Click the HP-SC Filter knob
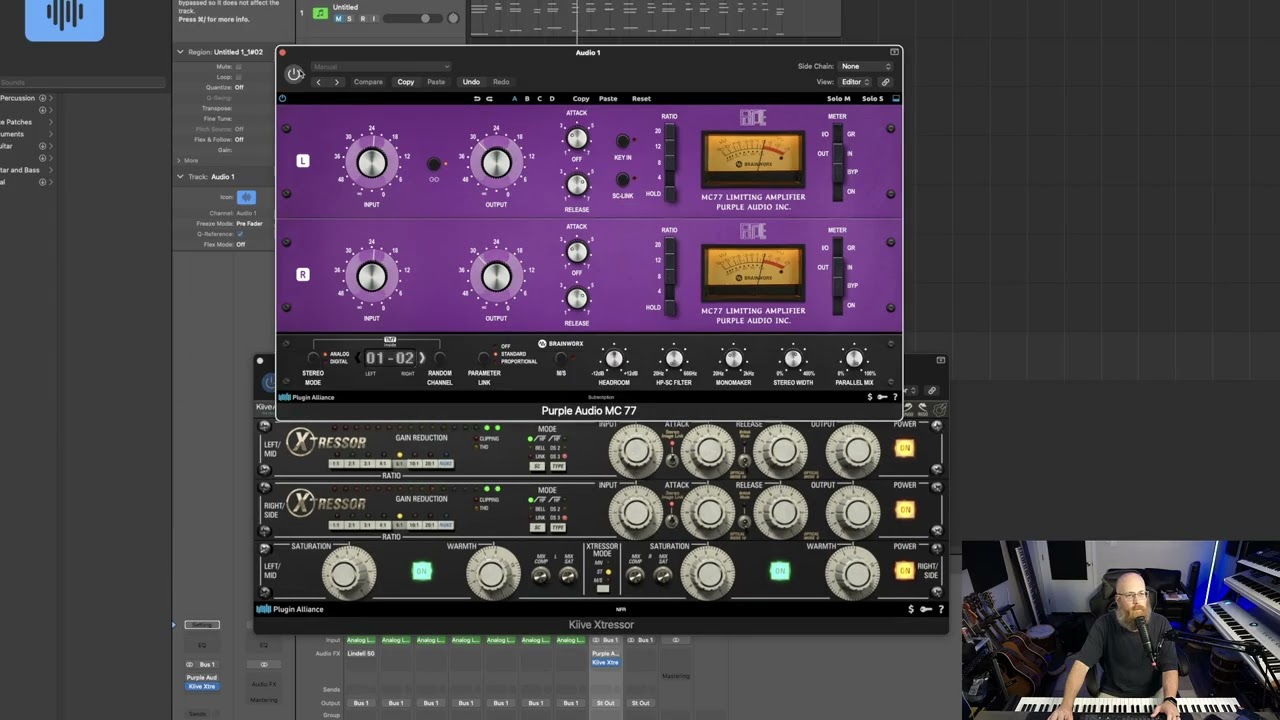Viewport: 1280px width, 720px height. click(674, 359)
